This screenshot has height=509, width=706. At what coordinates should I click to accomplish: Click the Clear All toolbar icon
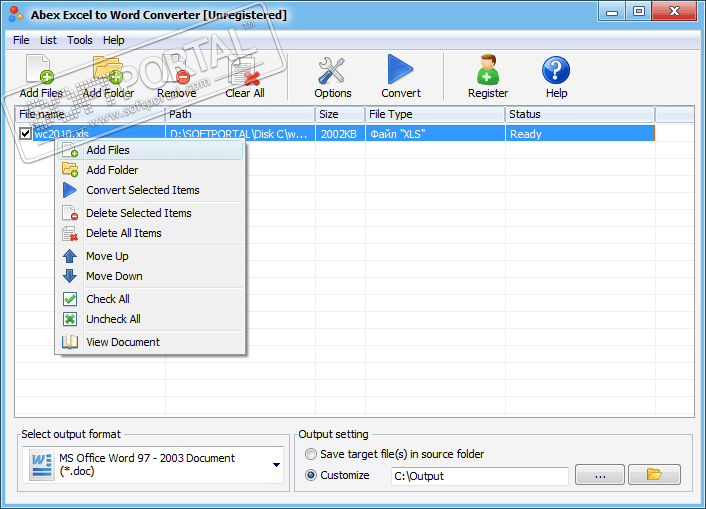point(244,71)
